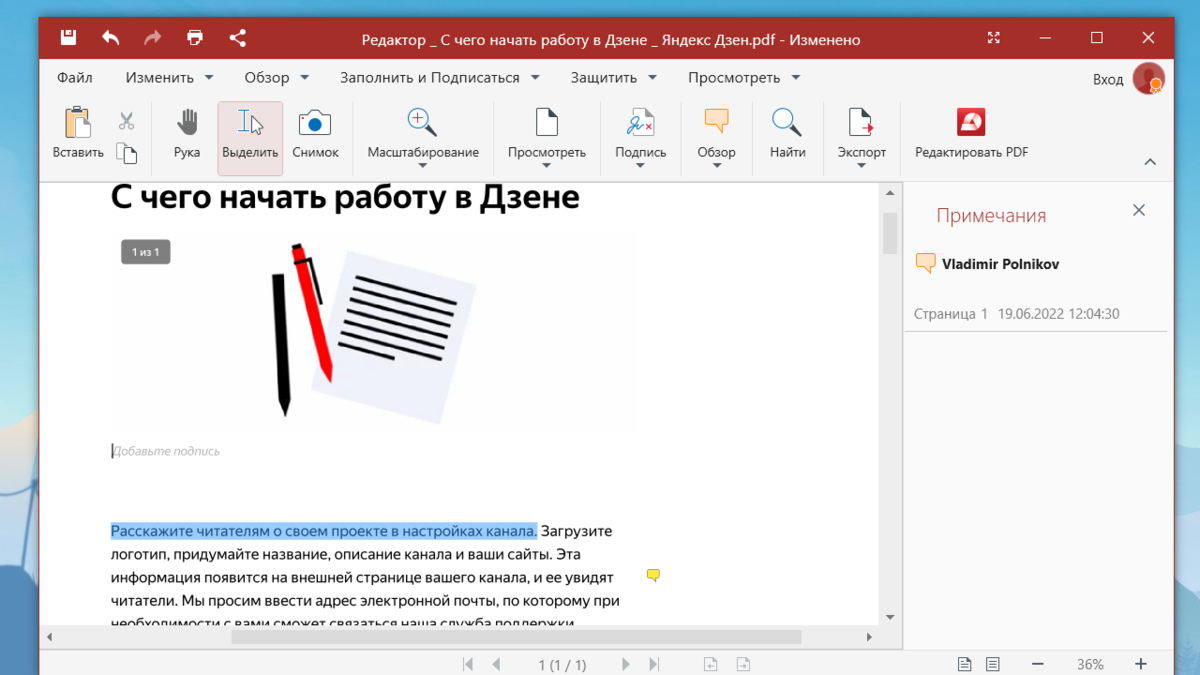Open the Просмотреть menu tab

click(x=745, y=77)
